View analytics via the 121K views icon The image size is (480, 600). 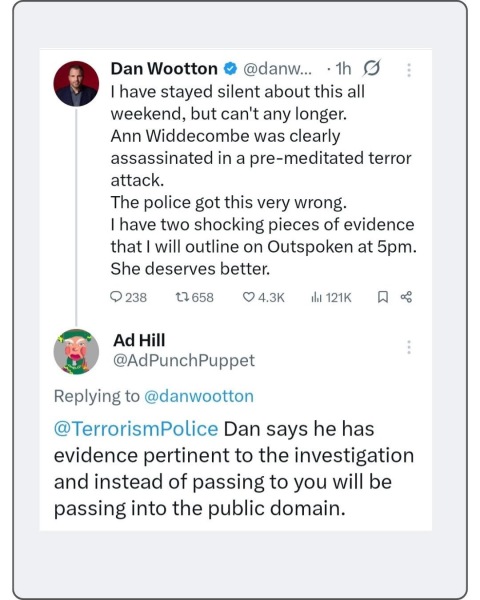coord(316,297)
